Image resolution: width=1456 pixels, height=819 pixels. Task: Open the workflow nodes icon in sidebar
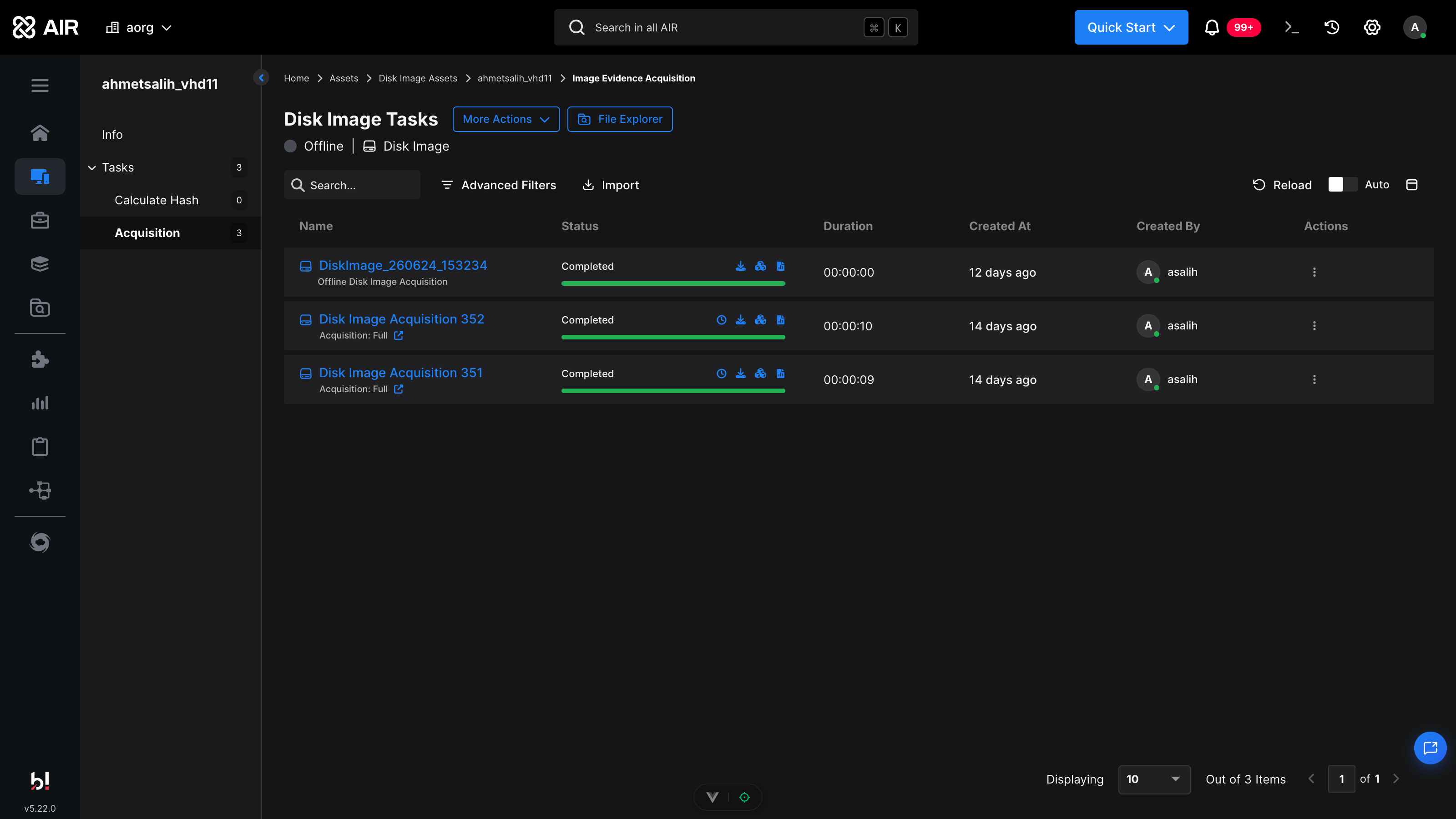[40, 490]
